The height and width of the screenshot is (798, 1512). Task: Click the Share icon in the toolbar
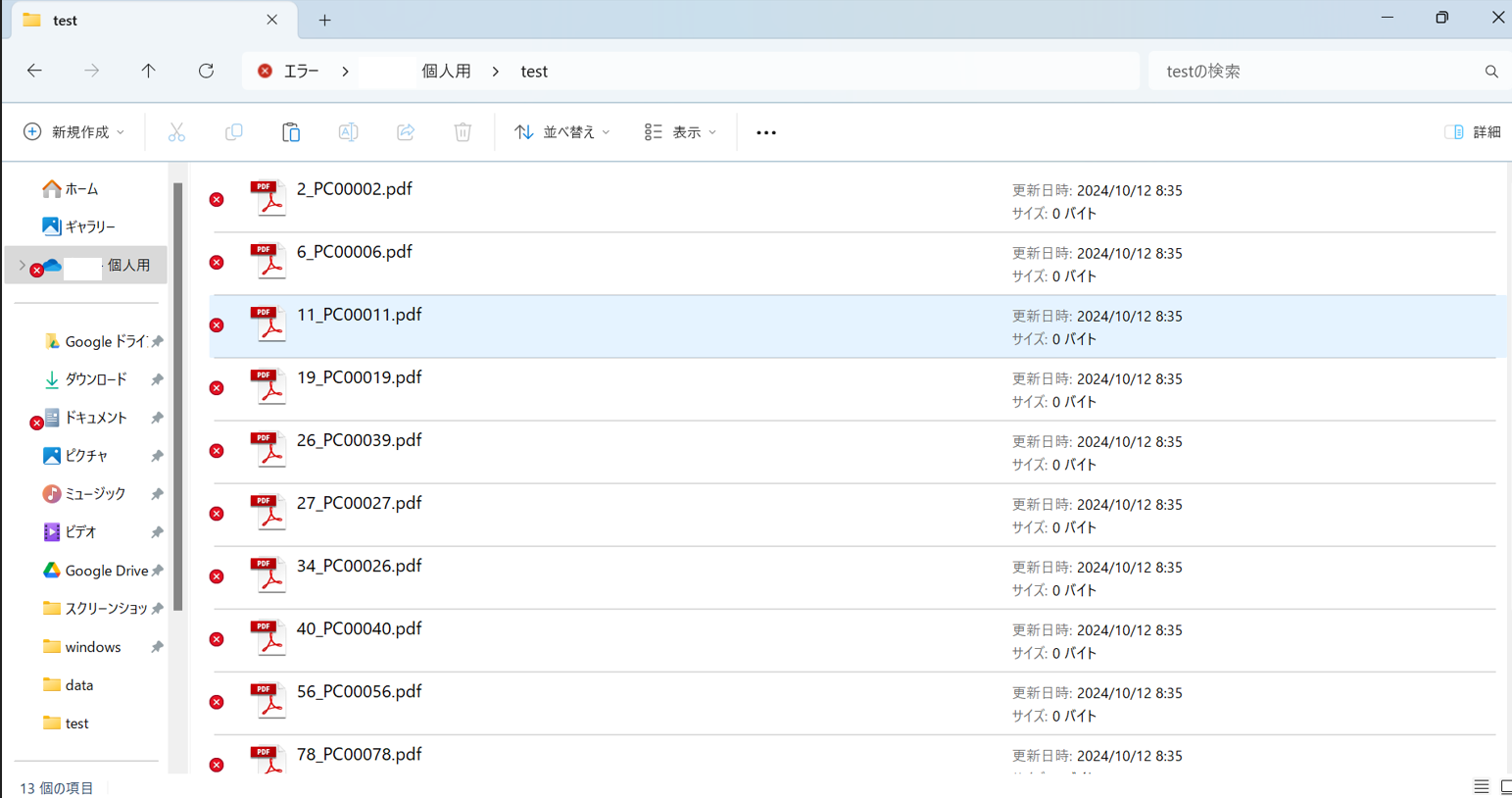click(406, 132)
